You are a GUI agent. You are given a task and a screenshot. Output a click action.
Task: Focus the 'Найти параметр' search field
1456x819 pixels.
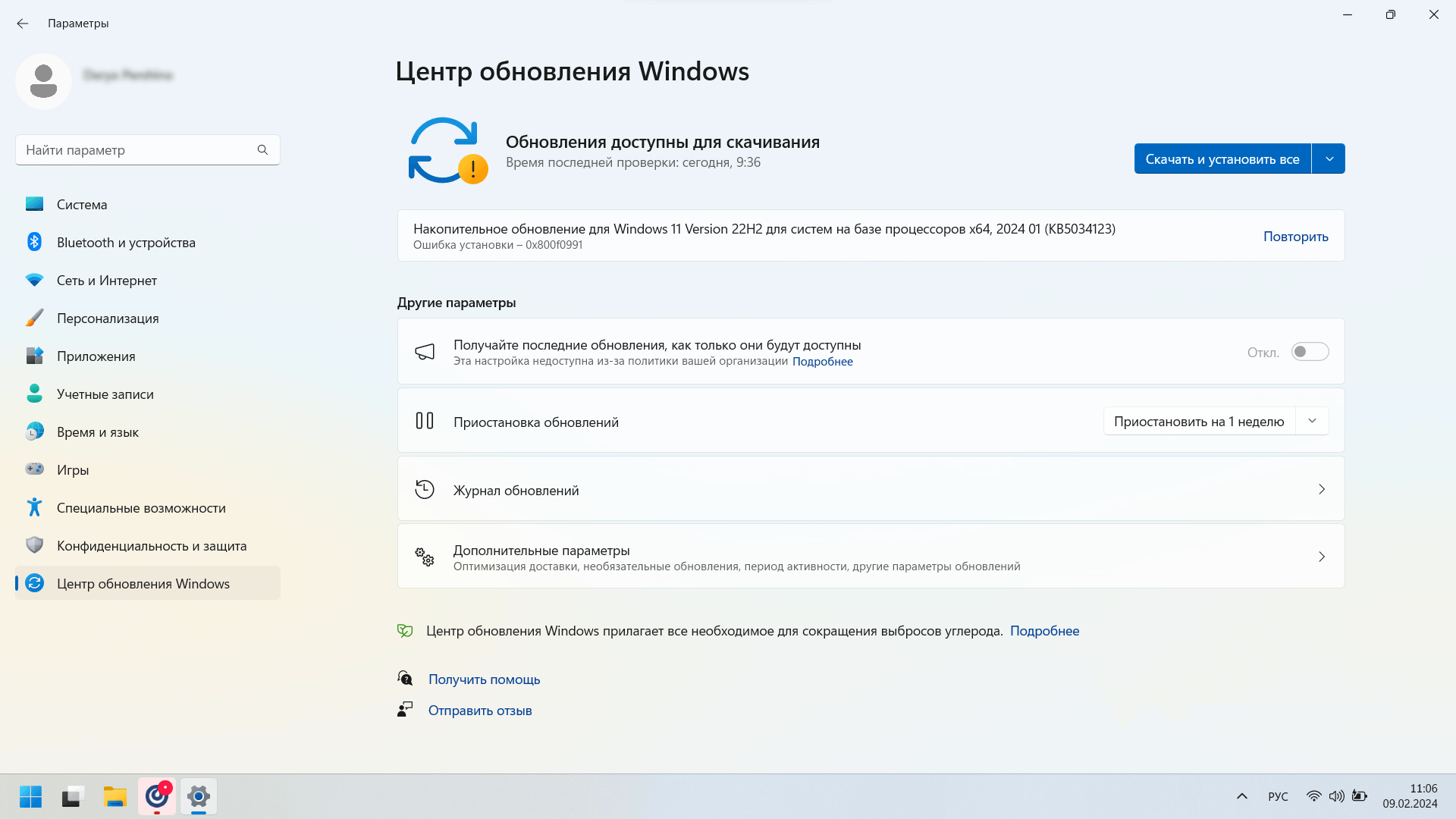click(x=148, y=150)
